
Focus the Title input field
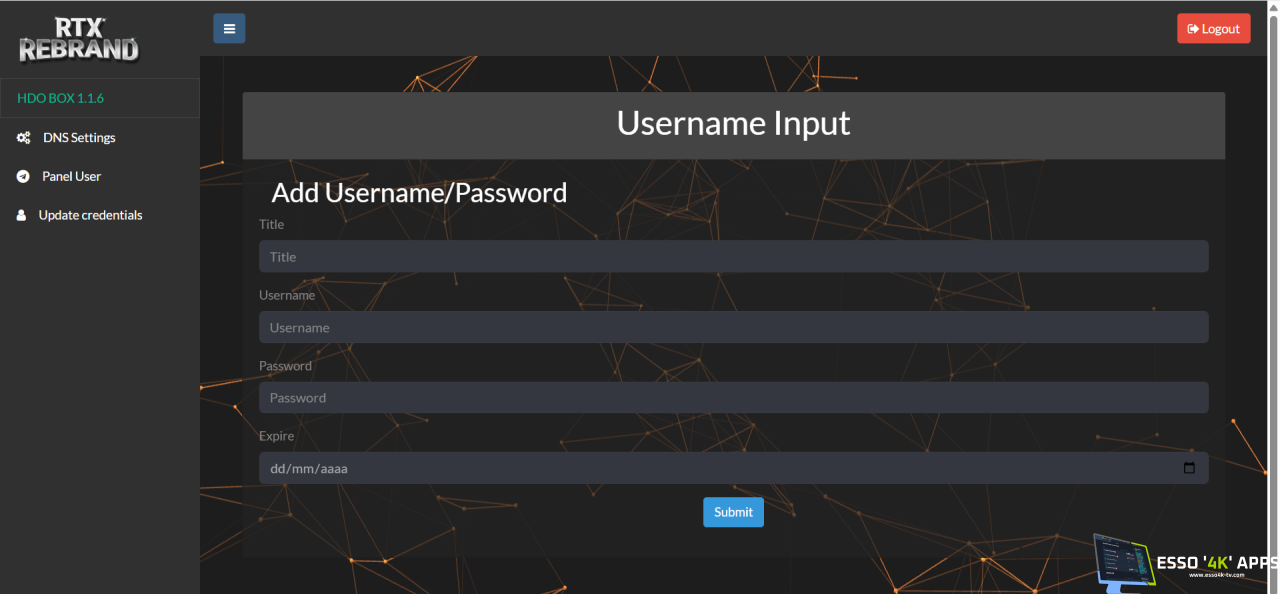click(733, 257)
